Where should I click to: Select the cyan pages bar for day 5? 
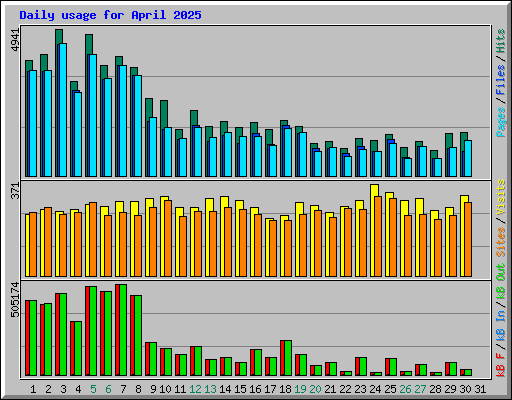click(93, 115)
